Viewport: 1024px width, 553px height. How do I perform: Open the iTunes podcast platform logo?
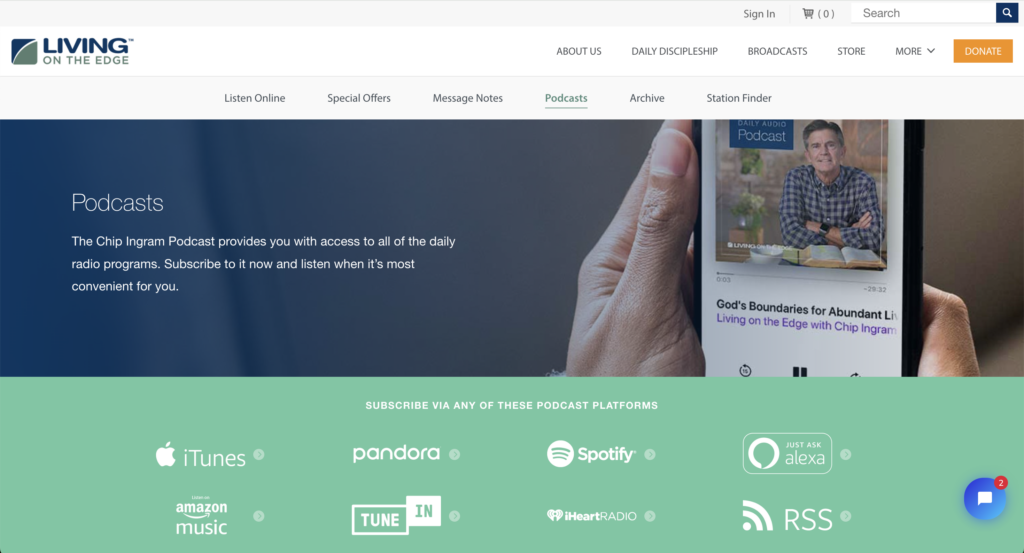200,455
